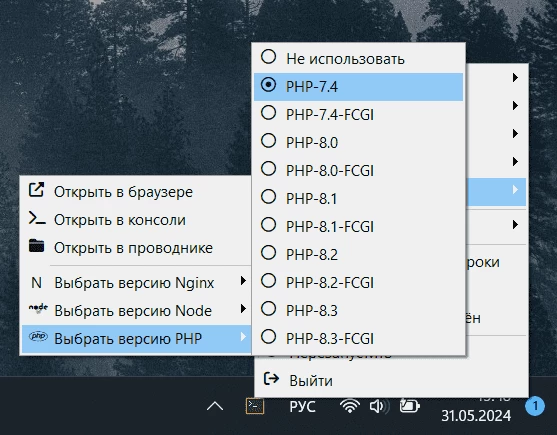Click the folder icon for explorer
This screenshot has height=435, width=557.
[37, 245]
